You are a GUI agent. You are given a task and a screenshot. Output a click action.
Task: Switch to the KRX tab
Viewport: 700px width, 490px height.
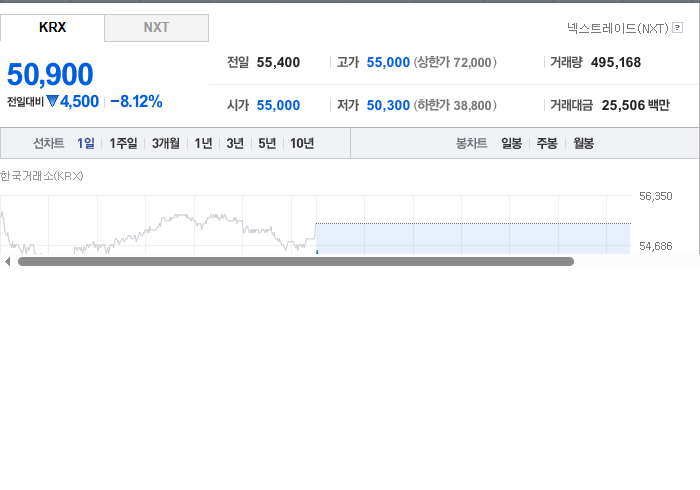[x=52, y=28]
